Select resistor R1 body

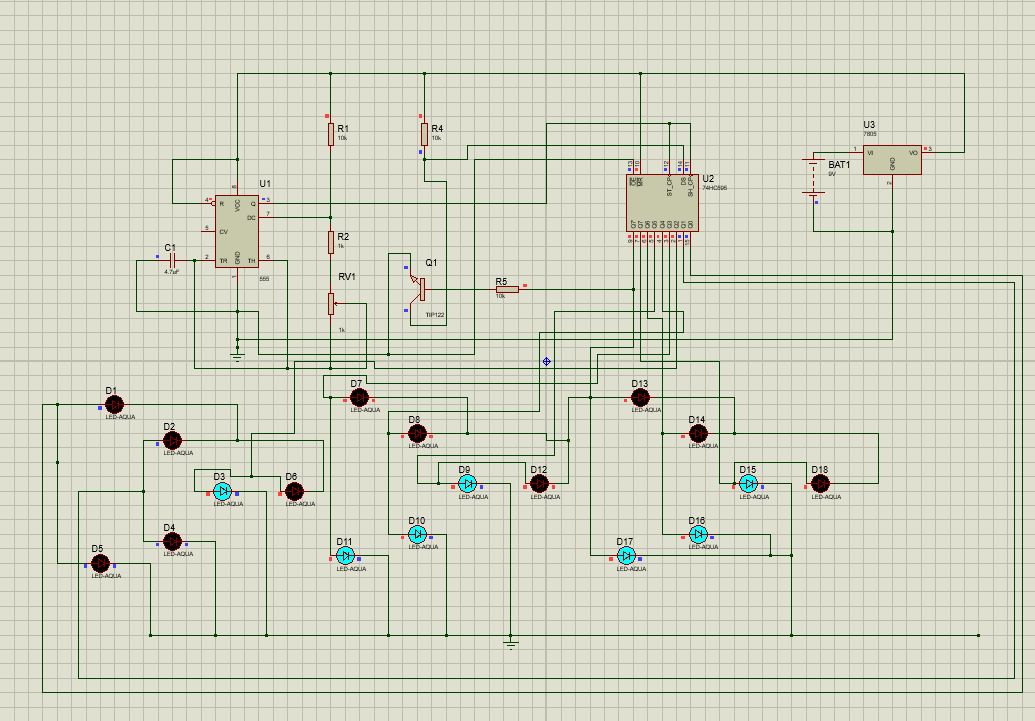(331, 134)
